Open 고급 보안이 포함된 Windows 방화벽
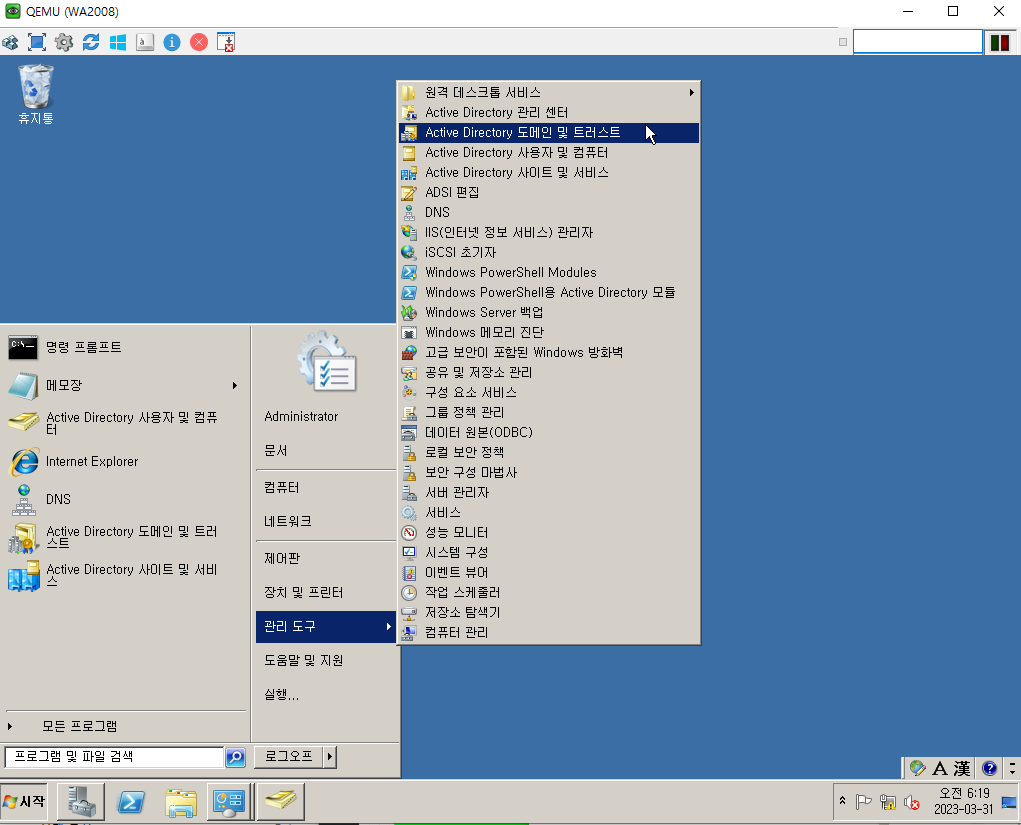 pos(549,352)
